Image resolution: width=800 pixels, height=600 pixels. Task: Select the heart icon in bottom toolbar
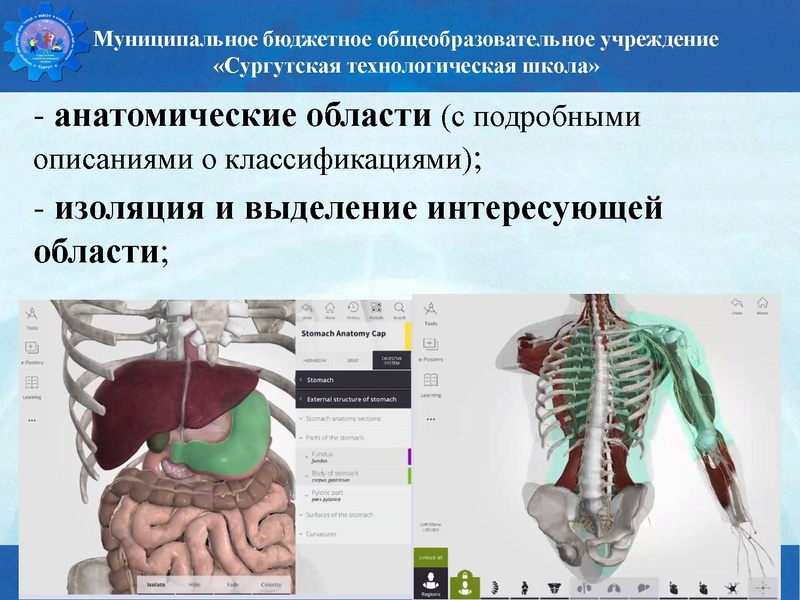click(671, 586)
